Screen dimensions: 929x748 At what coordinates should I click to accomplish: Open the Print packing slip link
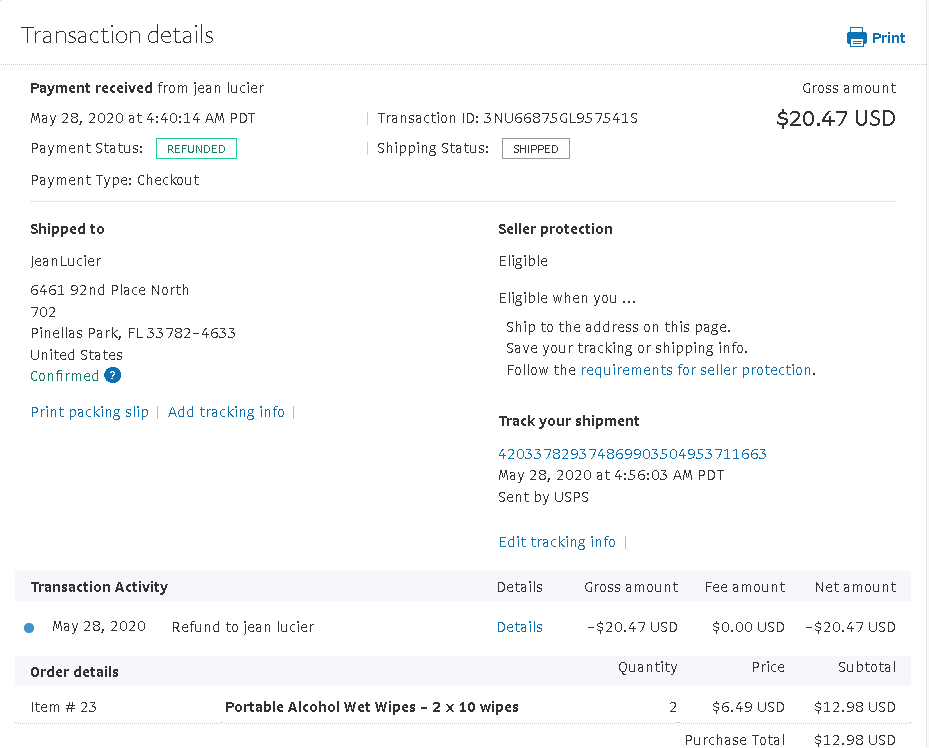coord(89,412)
